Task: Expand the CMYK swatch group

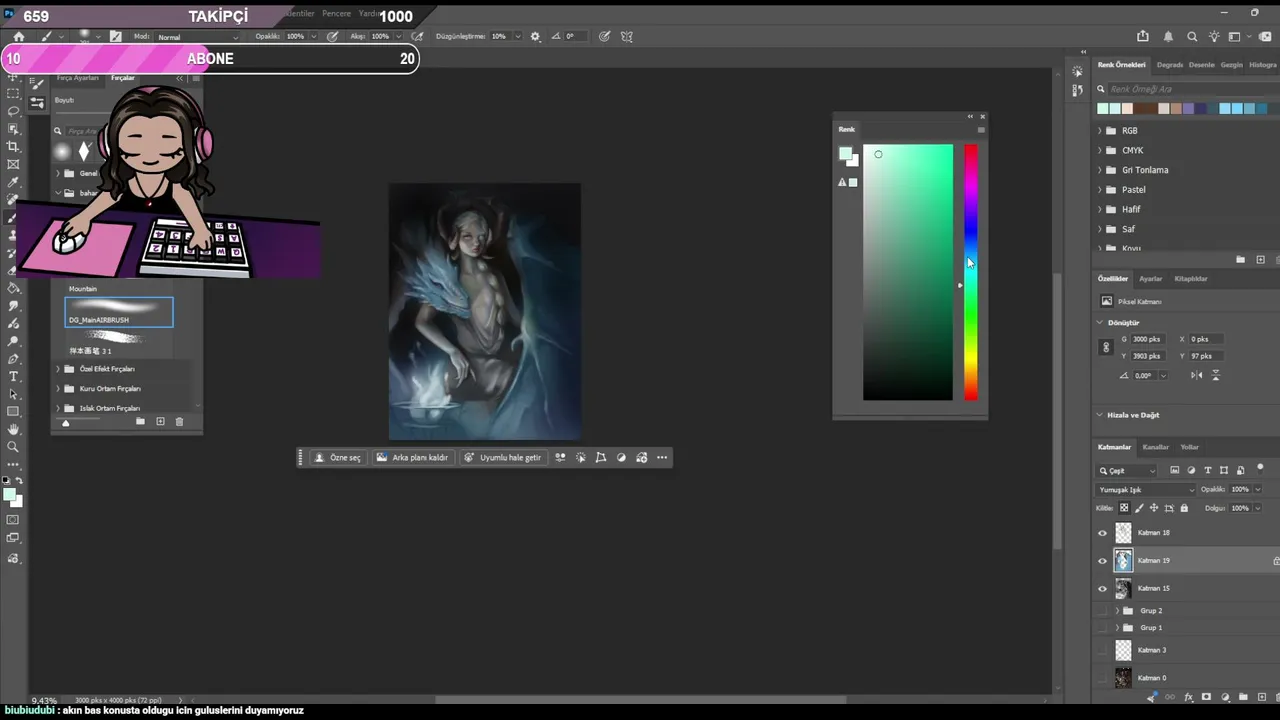Action: pyautogui.click(x=1100, y=151)
